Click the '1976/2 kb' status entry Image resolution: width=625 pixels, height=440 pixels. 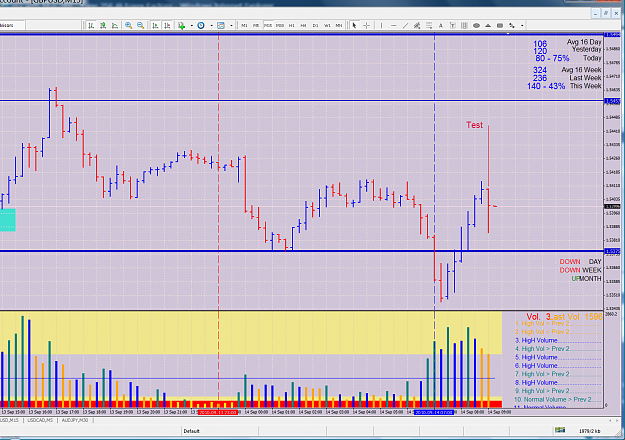coord(589,431)
